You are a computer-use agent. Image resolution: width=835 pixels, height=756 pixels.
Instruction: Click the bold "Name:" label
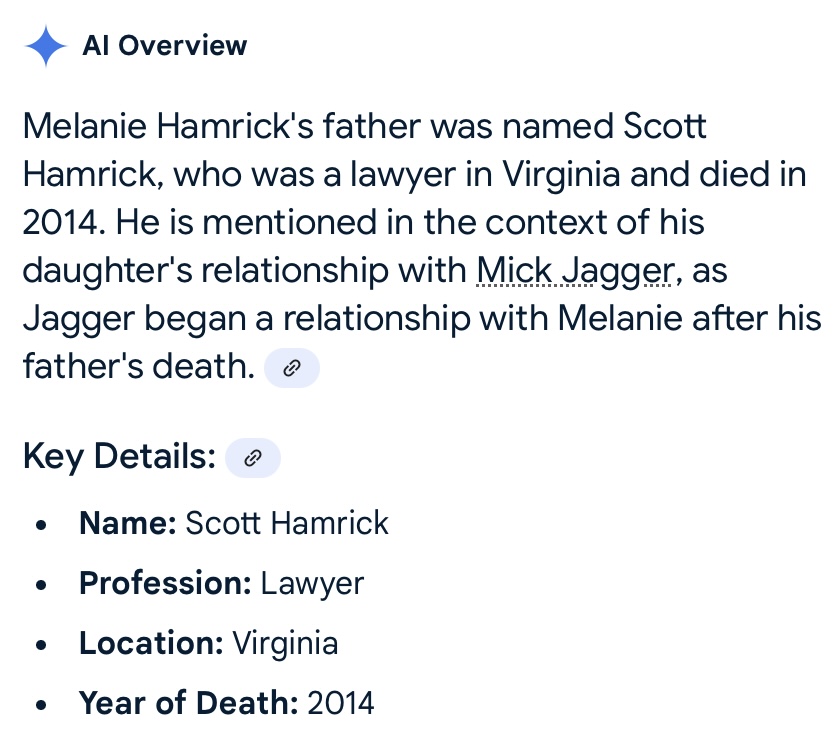coord(128,523)
